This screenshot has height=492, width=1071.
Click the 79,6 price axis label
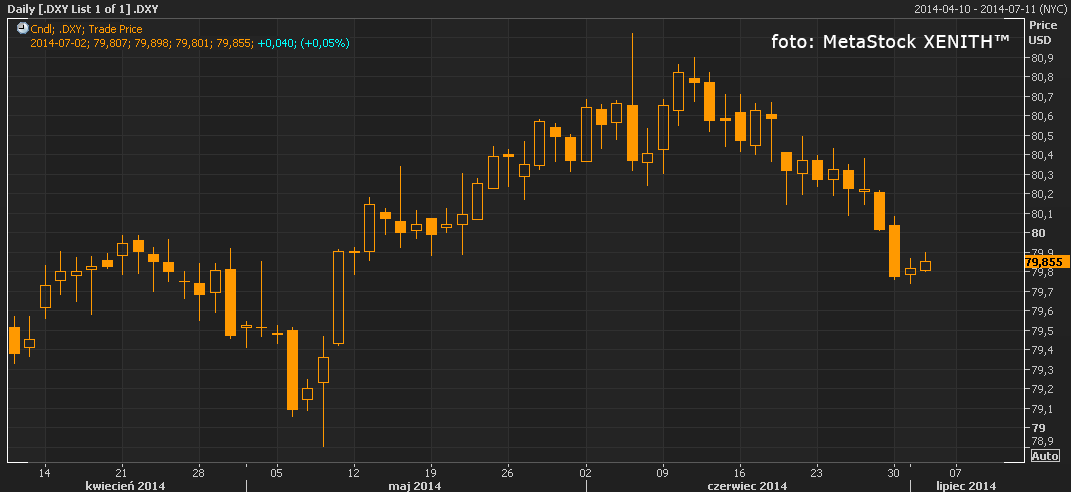click(1041, 311)
